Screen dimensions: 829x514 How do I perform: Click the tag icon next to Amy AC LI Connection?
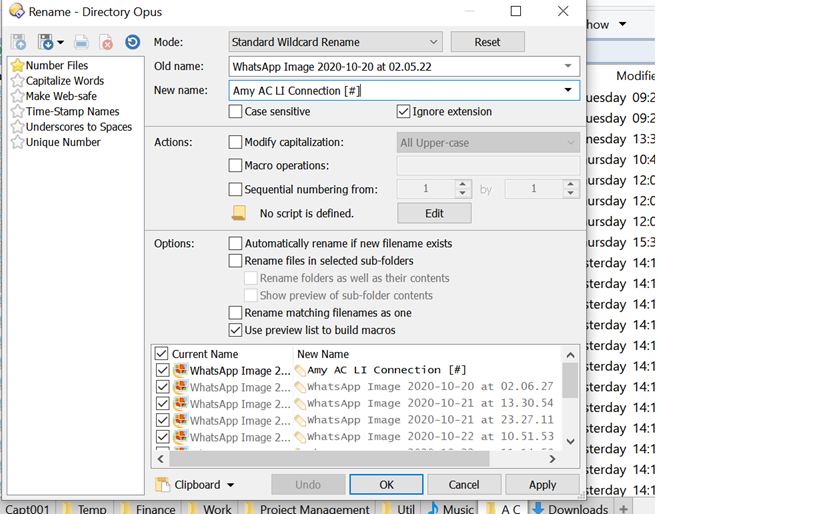pyautogui.click(x=300, y=370)
